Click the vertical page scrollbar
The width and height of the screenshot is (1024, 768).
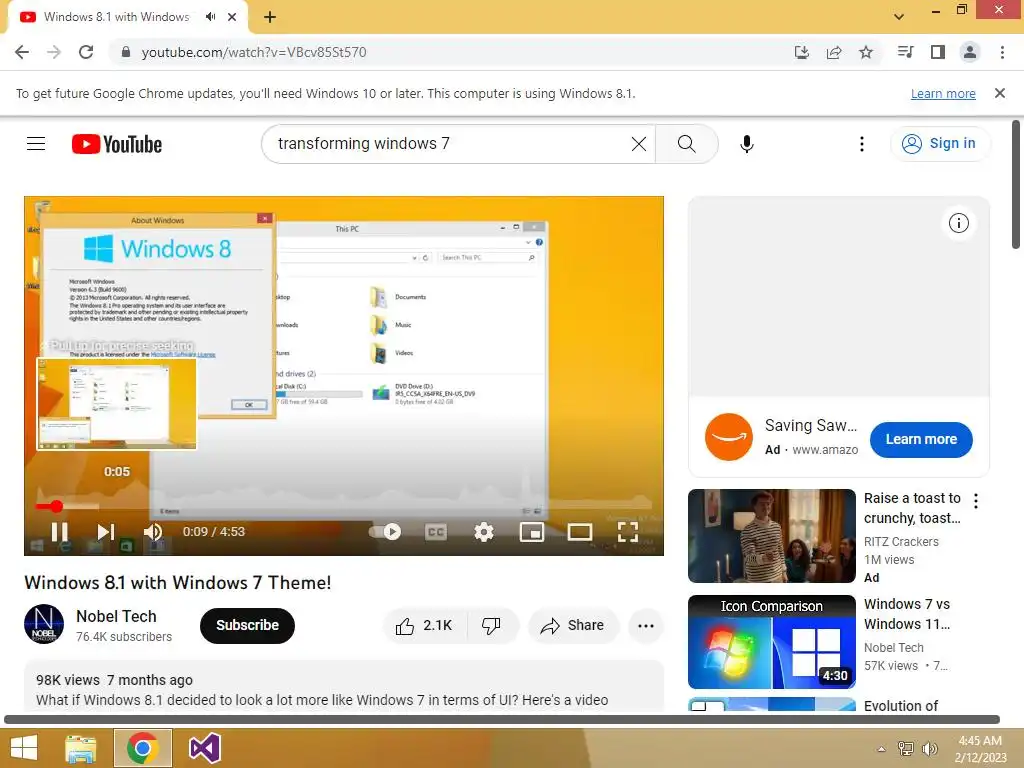click(x=1016, y=184)
